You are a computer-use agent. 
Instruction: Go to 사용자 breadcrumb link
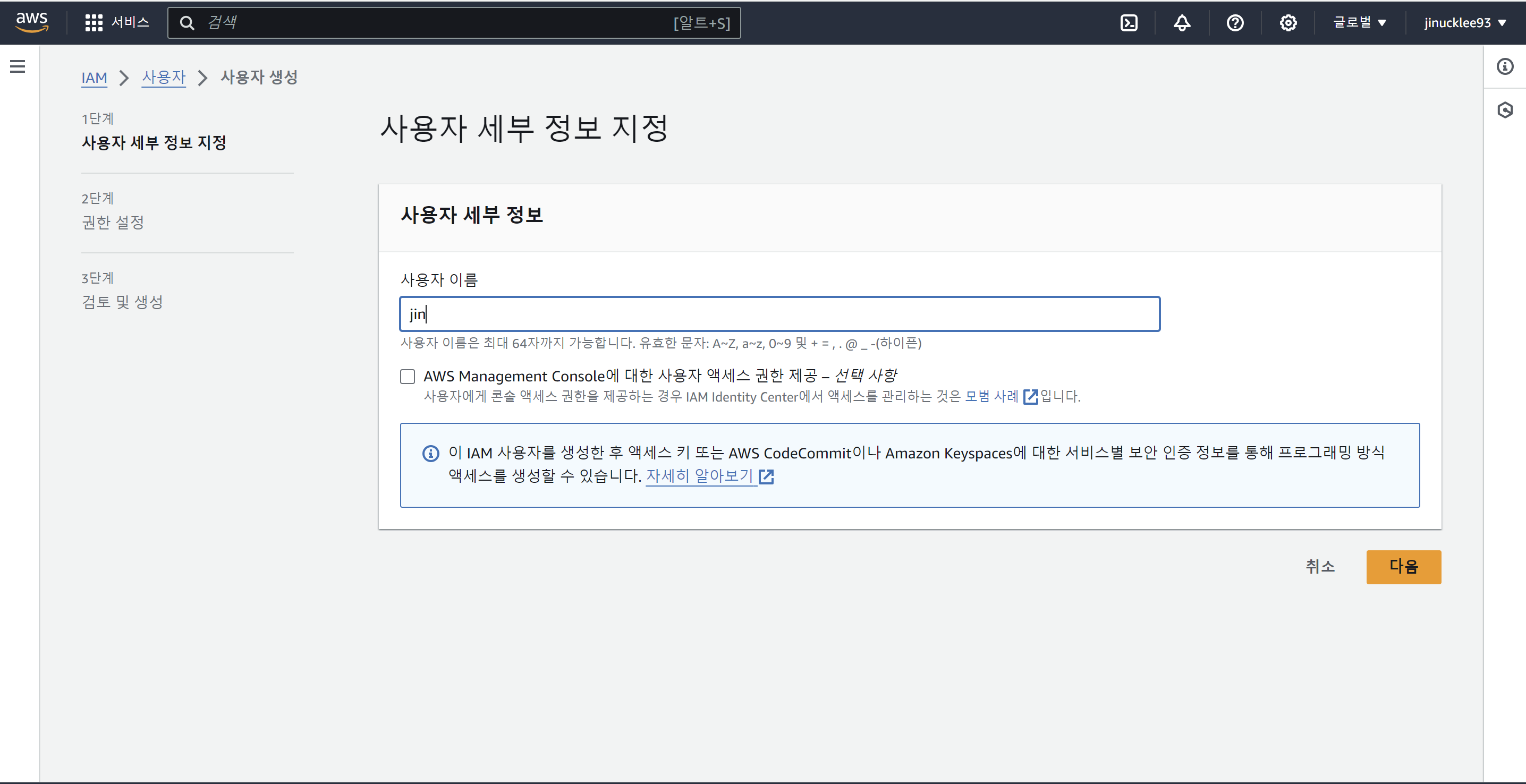[164, 77]
